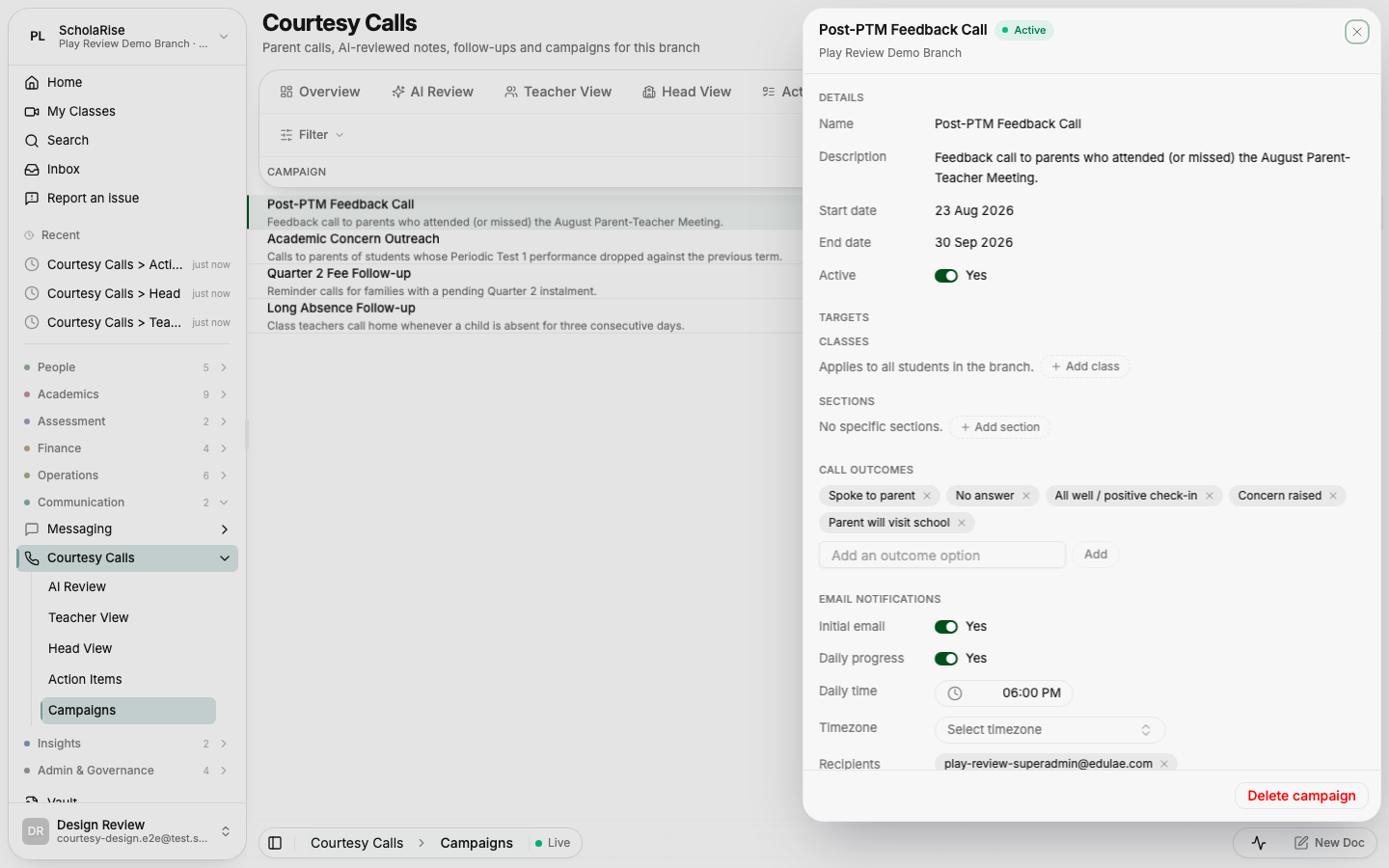1389x868 pixels.
Task: Close the Post-PTM Feedback Call panel
Action: (x=1356, y=32)
